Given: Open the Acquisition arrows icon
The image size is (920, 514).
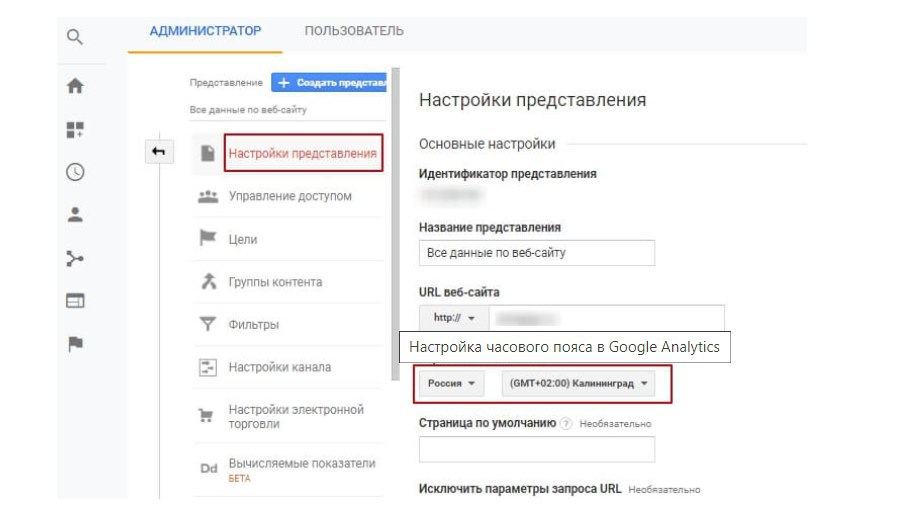Looking at the screenshot, I should pos(75,259).
